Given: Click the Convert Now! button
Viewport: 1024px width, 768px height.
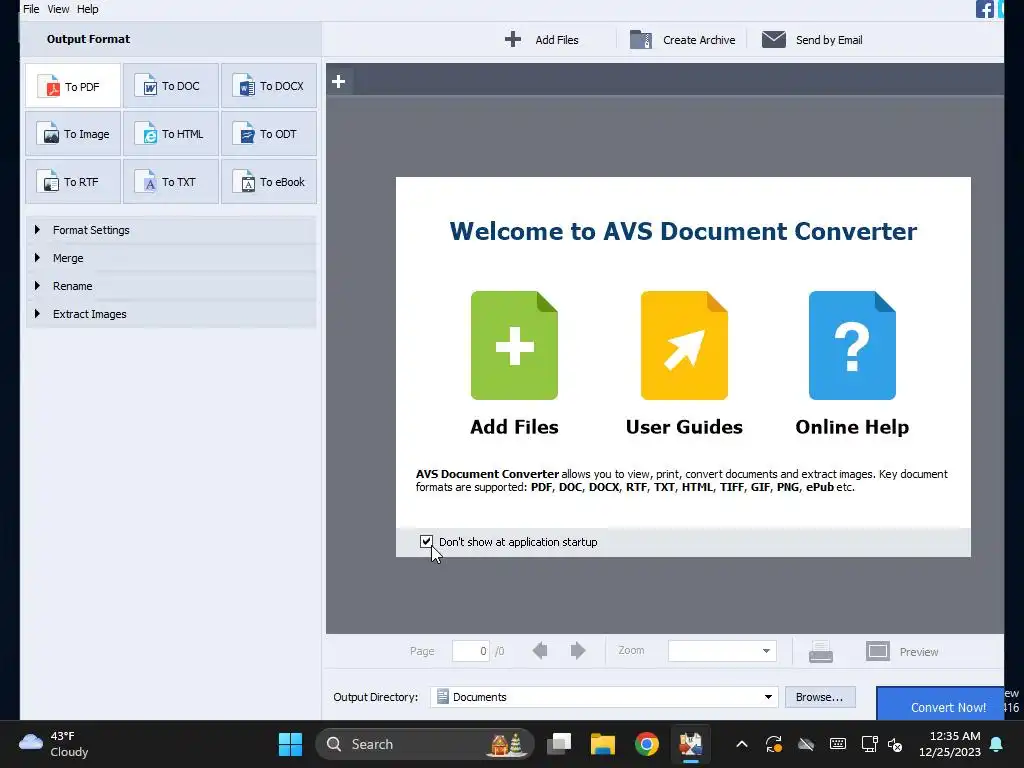Looking at the screenshot, I should pos(940,704).
